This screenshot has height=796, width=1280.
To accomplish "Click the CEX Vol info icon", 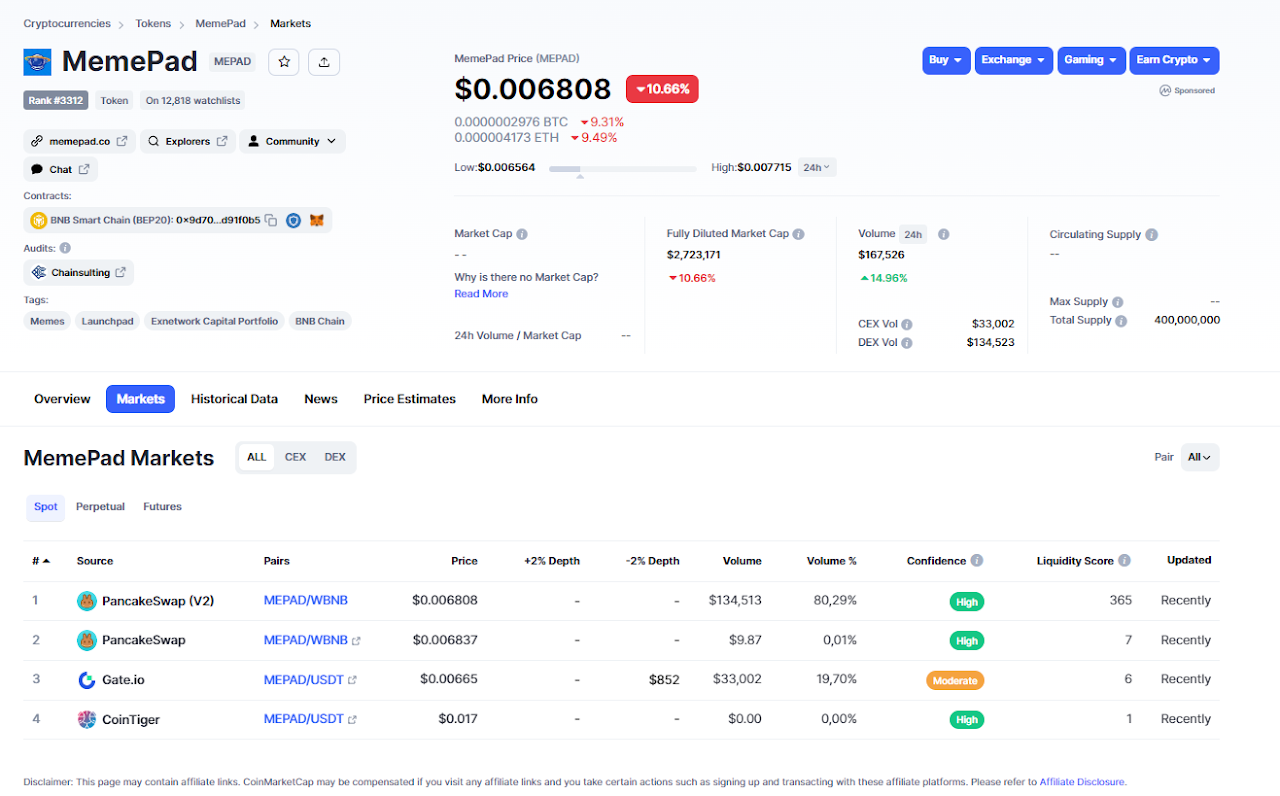I will [x=906, y=324].
